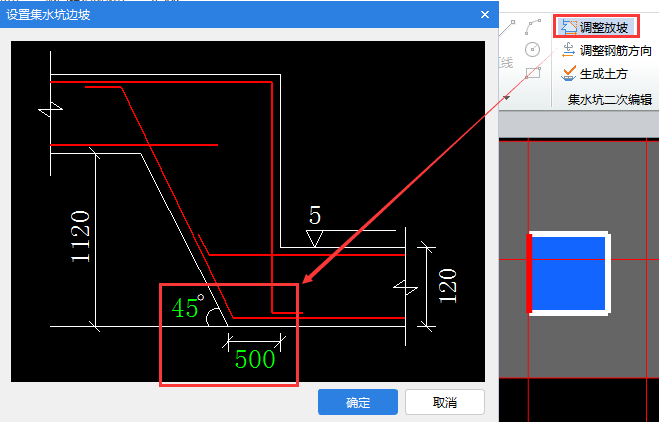Click the 调整钢筋方向 text label
Screen dimensions: 659x422
pos(616,50)
